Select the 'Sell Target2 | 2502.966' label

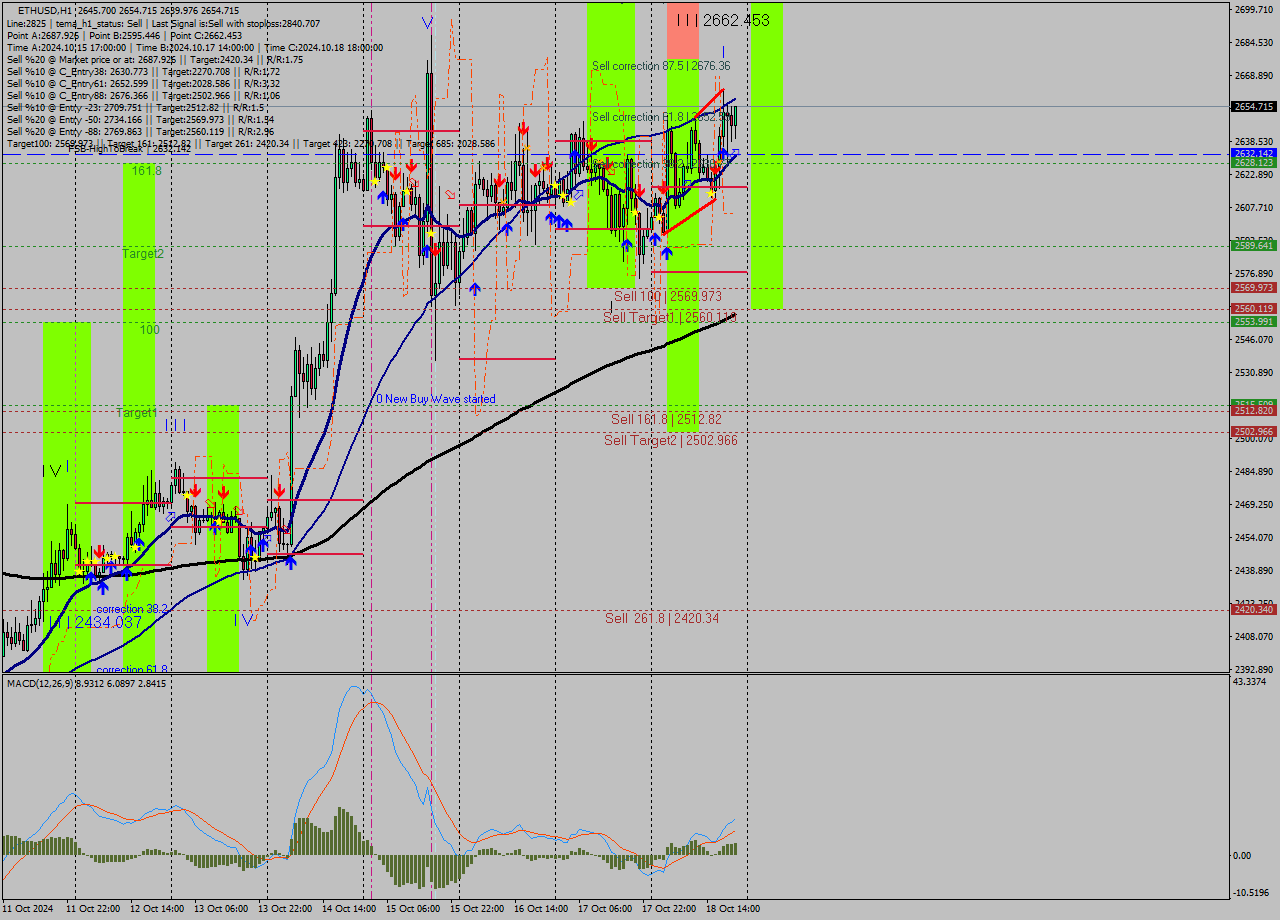tap(670, 440)
